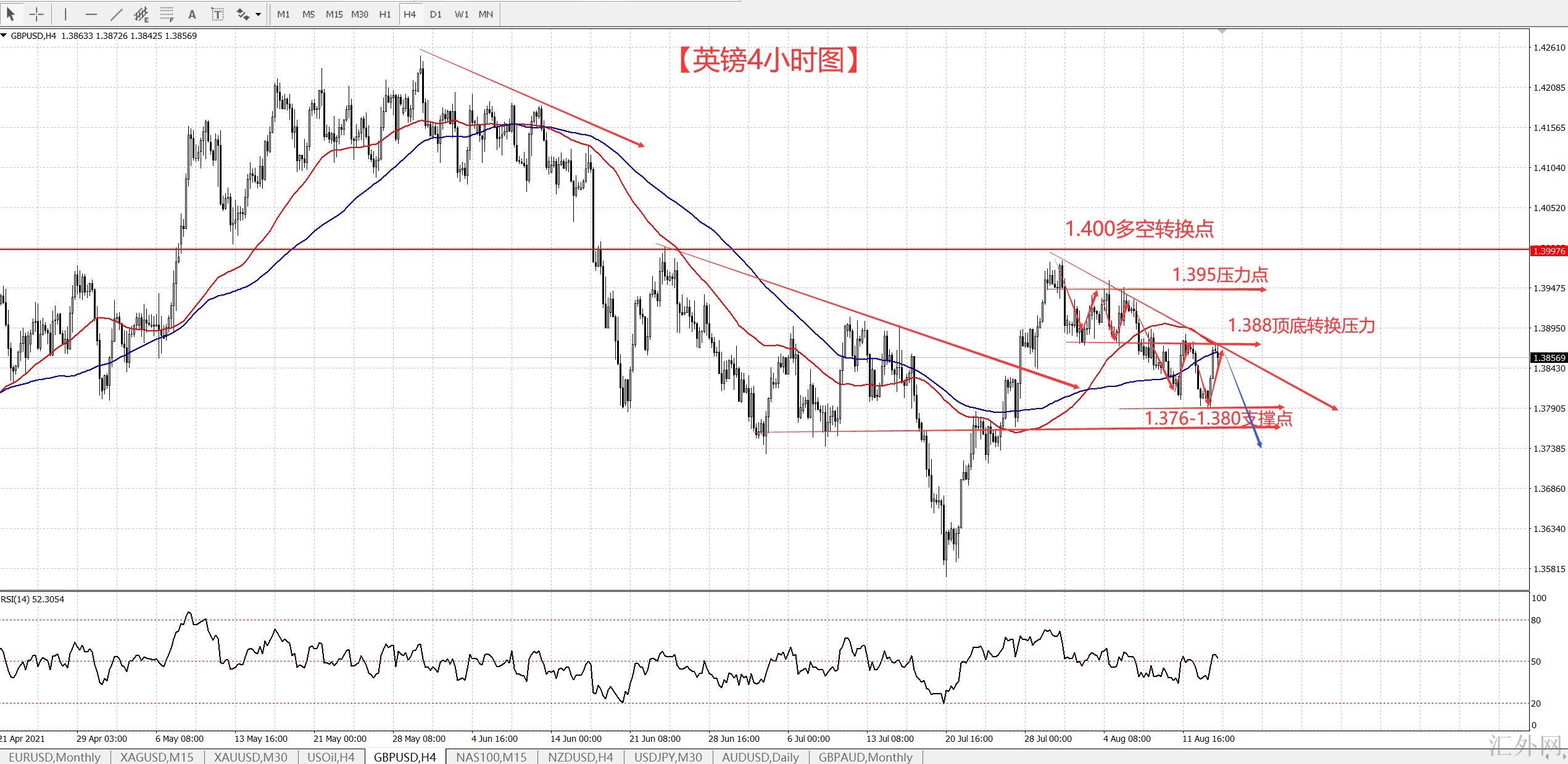
Task: Choose the horizontal line tool
Action: (x=91, y=14)
